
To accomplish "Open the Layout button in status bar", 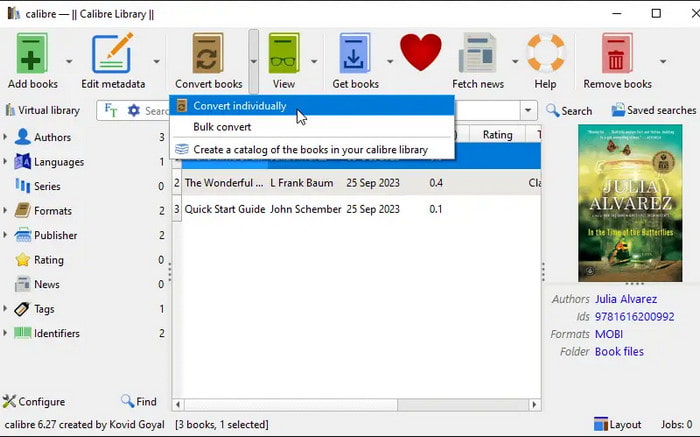I will pos(617,425).
